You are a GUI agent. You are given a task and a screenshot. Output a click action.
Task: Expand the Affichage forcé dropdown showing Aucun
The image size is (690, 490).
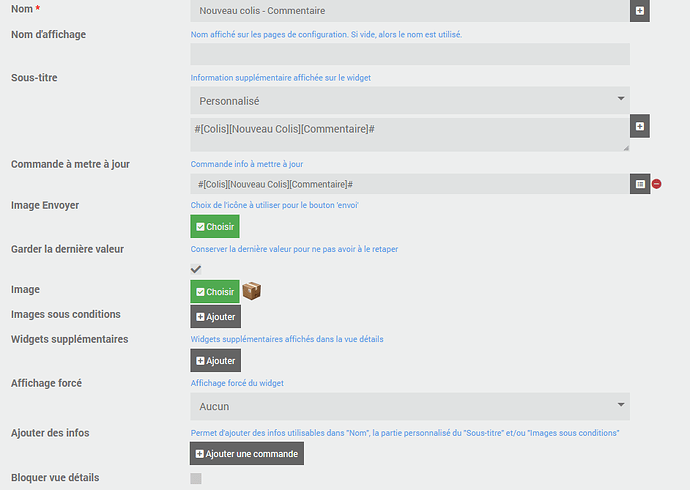[x=410, y=406]
